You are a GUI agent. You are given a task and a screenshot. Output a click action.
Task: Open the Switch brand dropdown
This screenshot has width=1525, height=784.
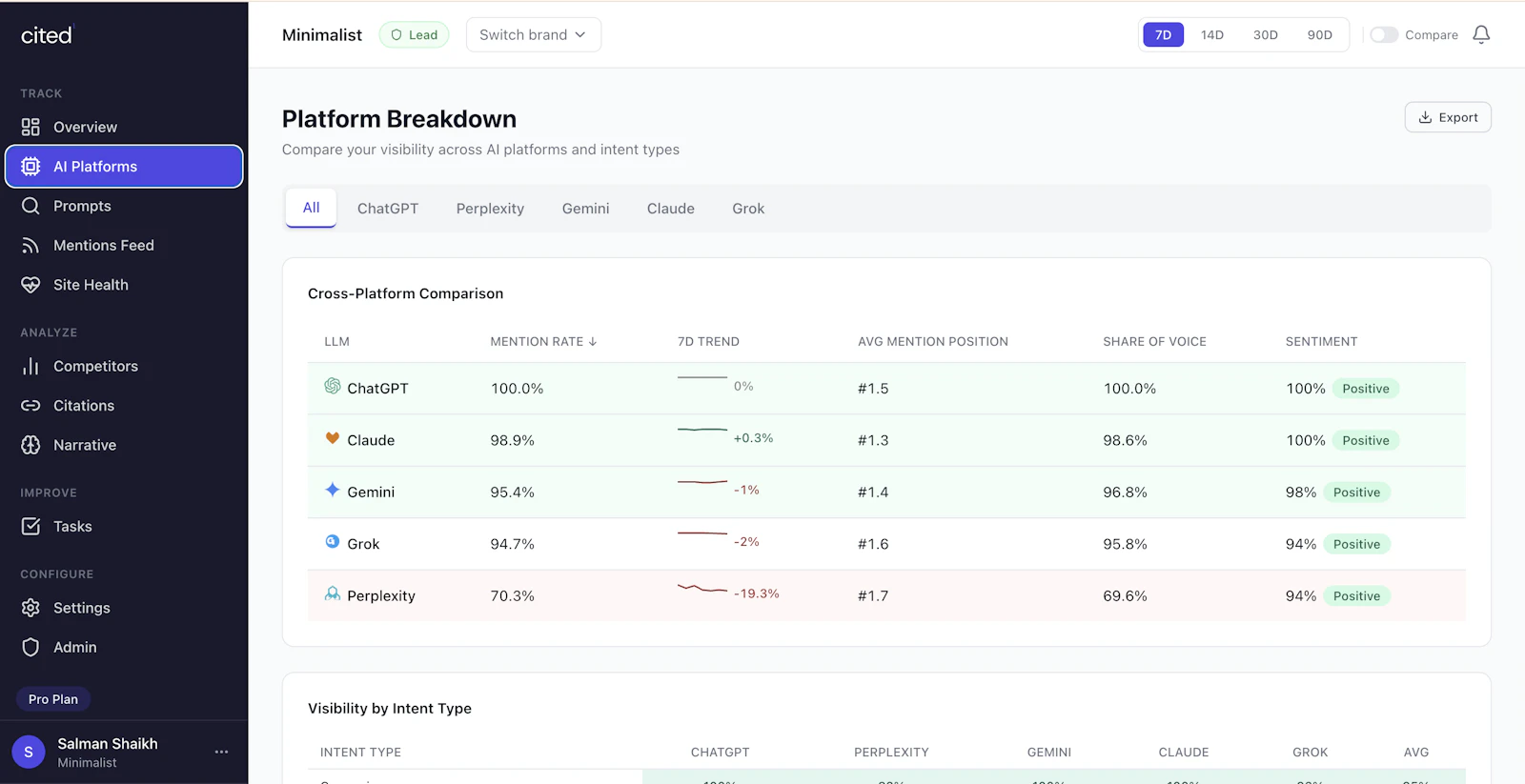pos(534,35)
